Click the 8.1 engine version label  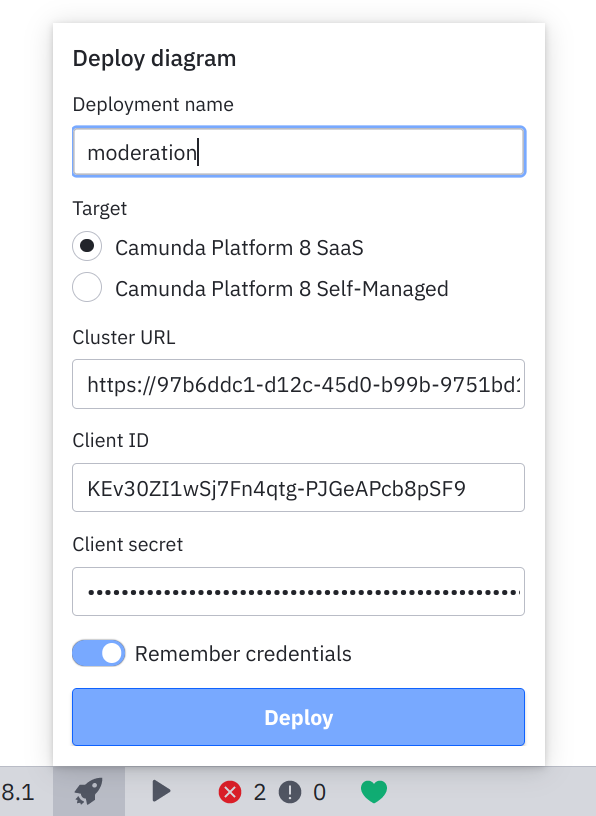click(18, 791)
